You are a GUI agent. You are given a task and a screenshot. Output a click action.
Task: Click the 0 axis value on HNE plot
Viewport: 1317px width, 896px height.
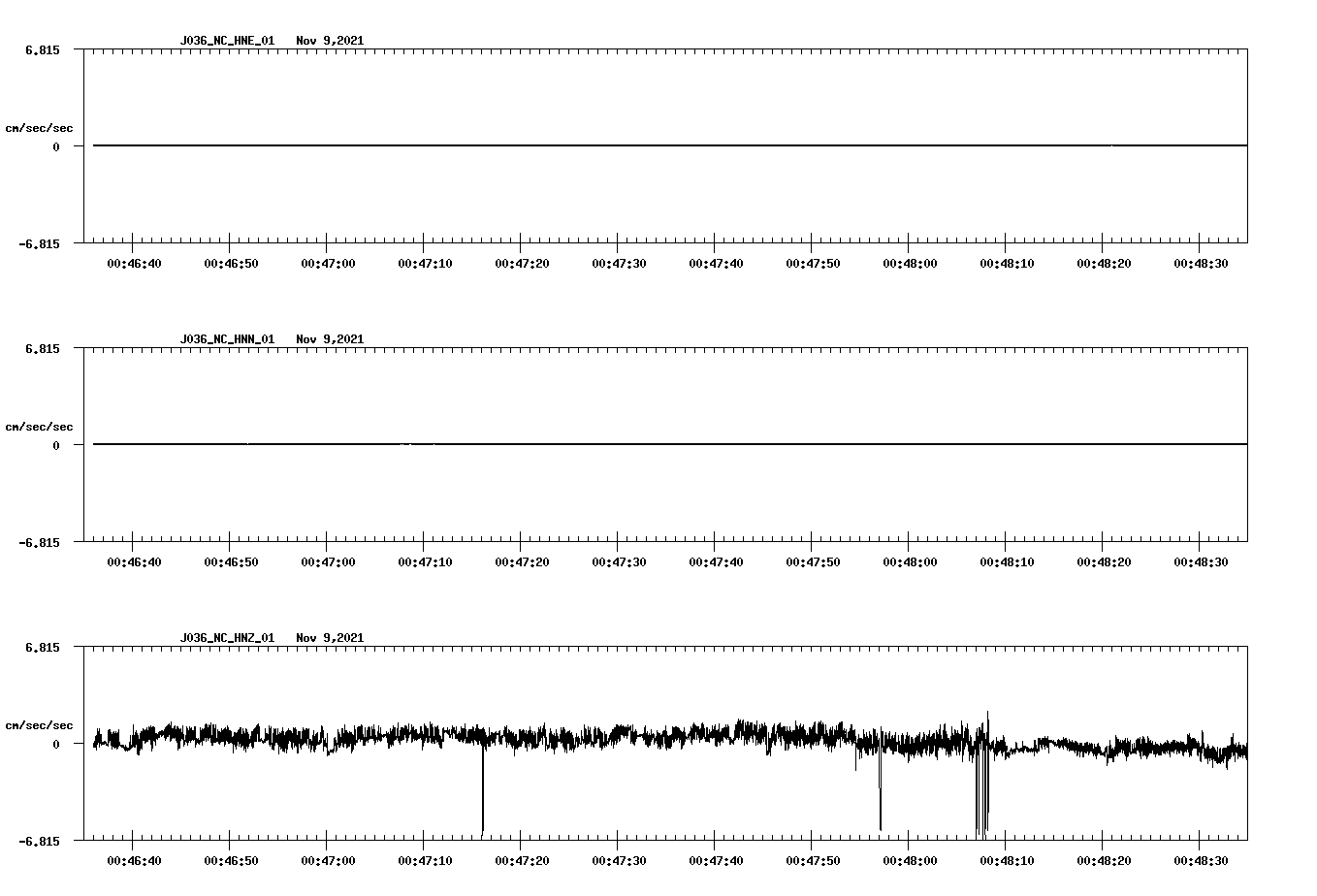[x=56, y=146]
